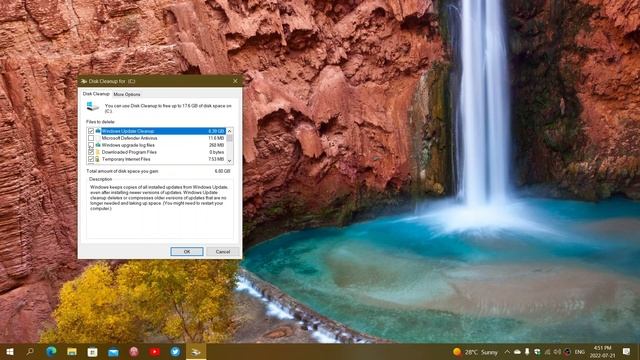Click the file list scroll up arrow
This screenshot has height=360, width=640.
229,131
